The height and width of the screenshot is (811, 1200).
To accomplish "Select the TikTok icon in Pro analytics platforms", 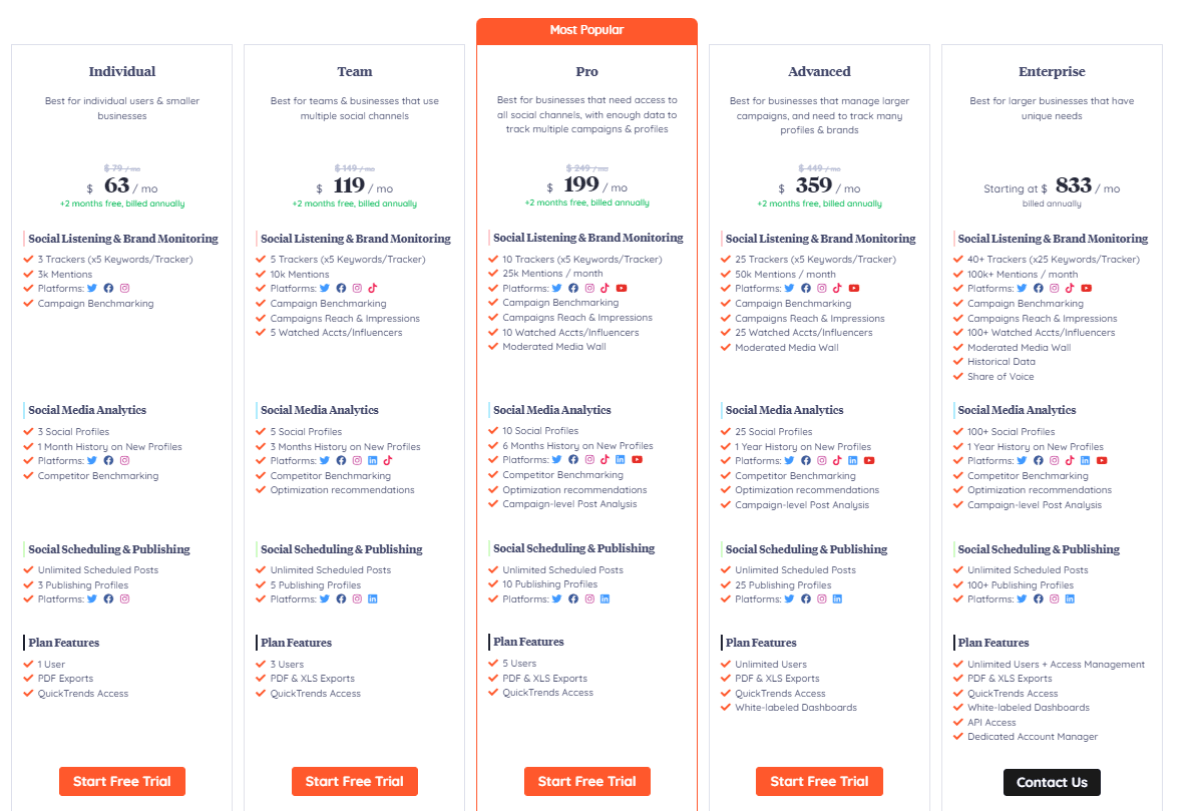I will pos(605,460).
